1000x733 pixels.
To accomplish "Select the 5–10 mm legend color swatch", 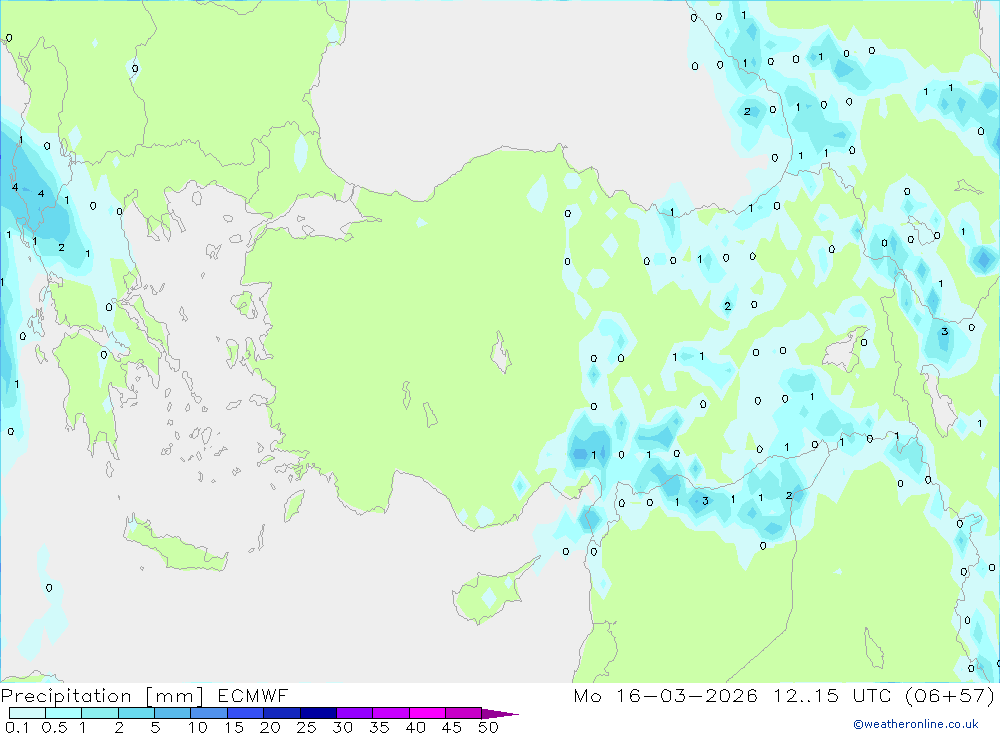I will [x=172, y=713].
